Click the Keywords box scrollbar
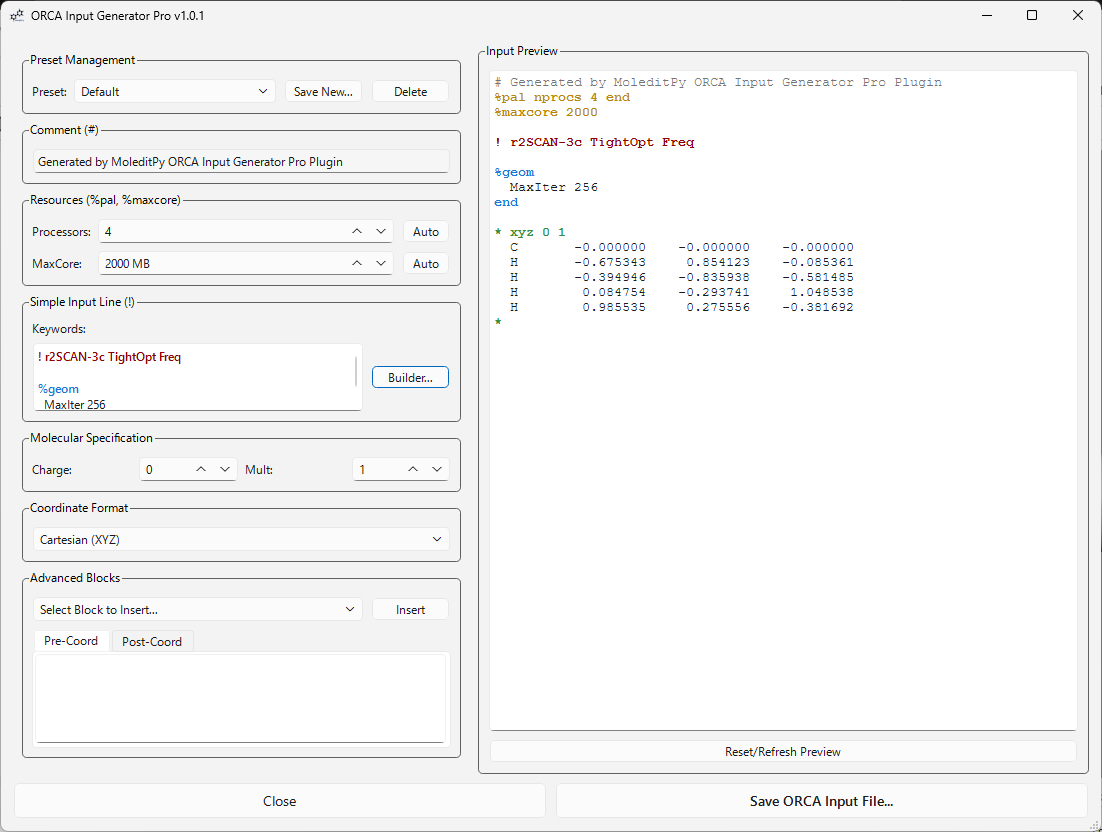Screen dimensions: 1102x832 click(x=356, y=371)
